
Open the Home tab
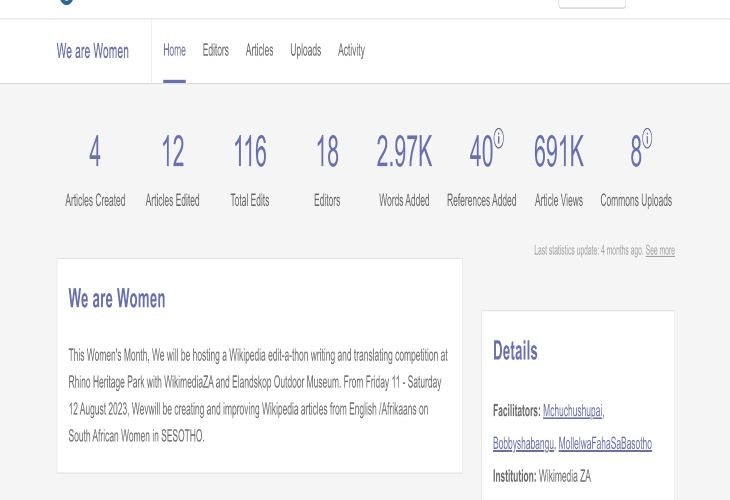click(x=174, y=50)
